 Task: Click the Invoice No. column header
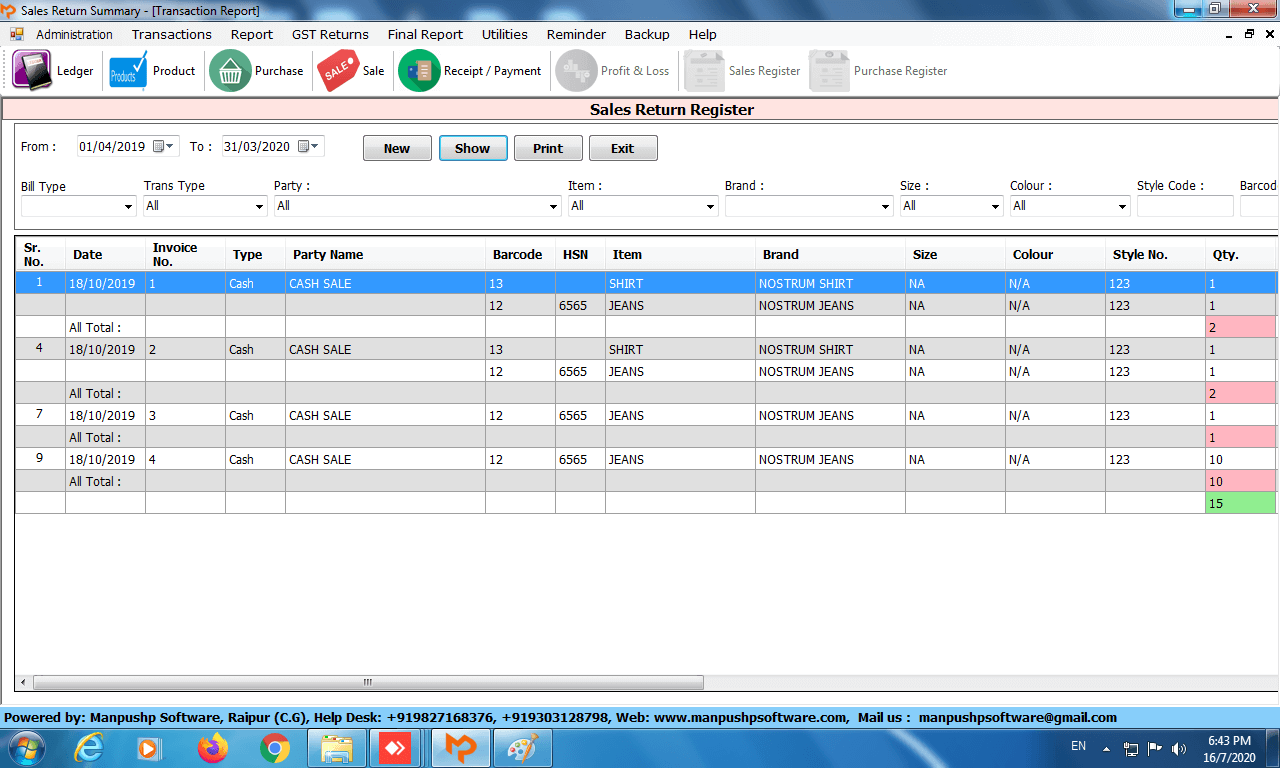185,255
